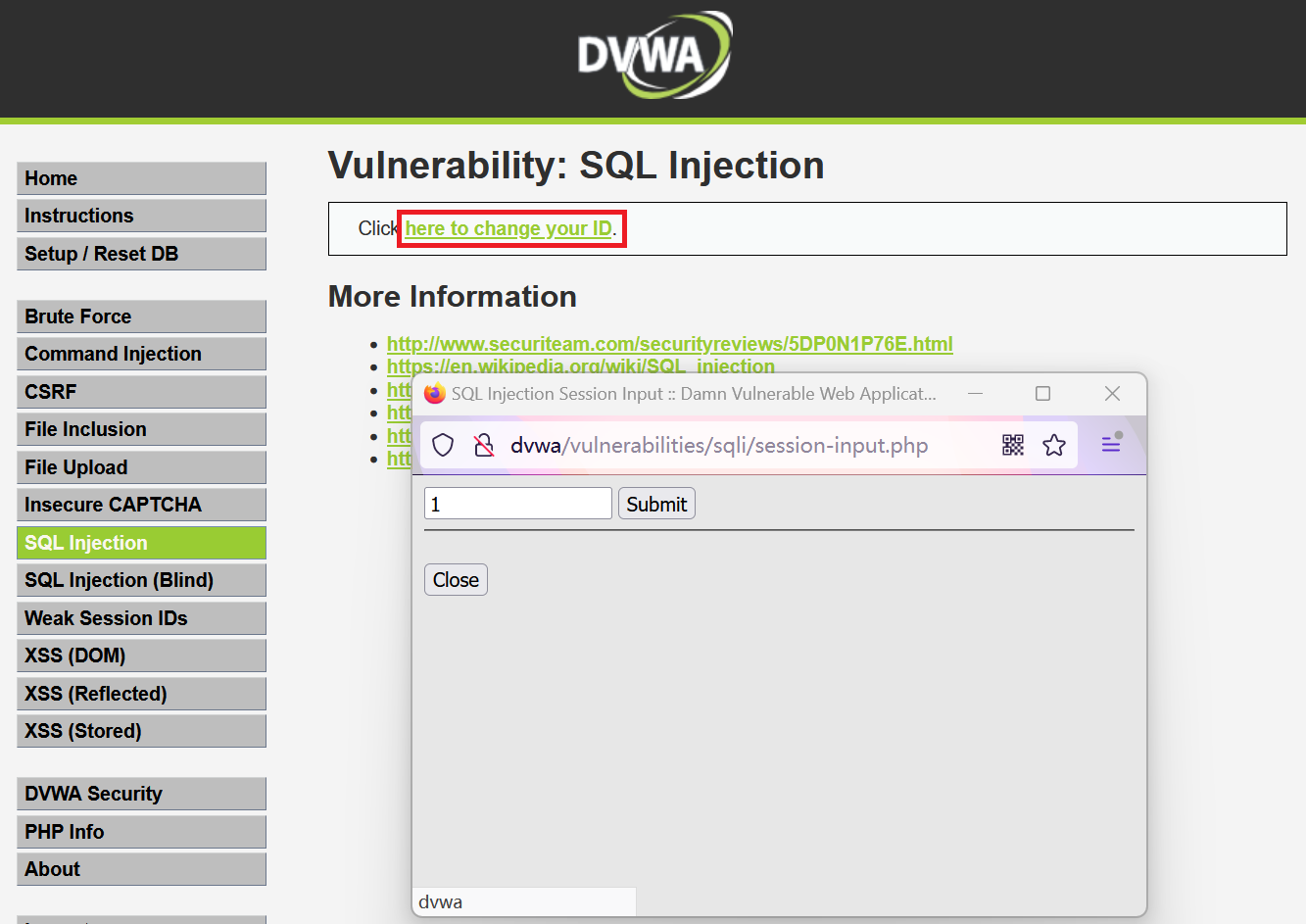
Task: Minimize the session input popup window
Action: coord(975,394)
